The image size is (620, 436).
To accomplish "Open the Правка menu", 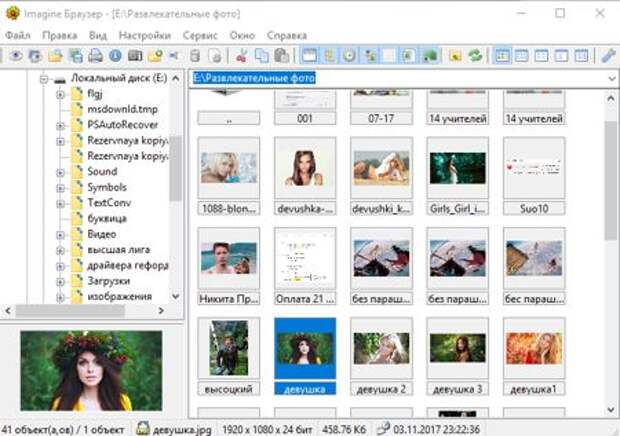I will (60, 35).
